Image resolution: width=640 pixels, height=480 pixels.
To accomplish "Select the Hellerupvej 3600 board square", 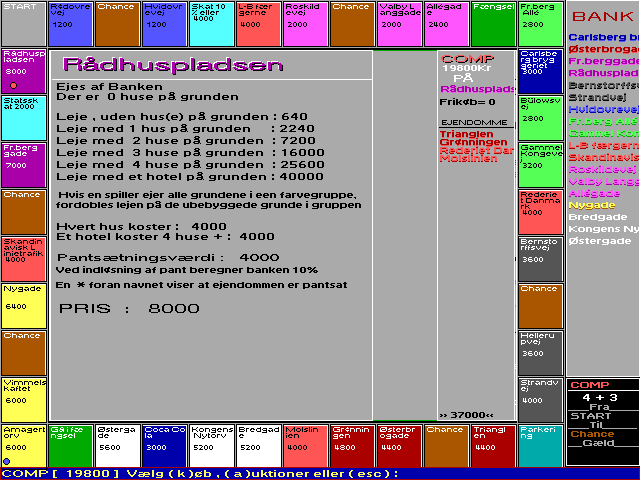I will tap(541, 353).
